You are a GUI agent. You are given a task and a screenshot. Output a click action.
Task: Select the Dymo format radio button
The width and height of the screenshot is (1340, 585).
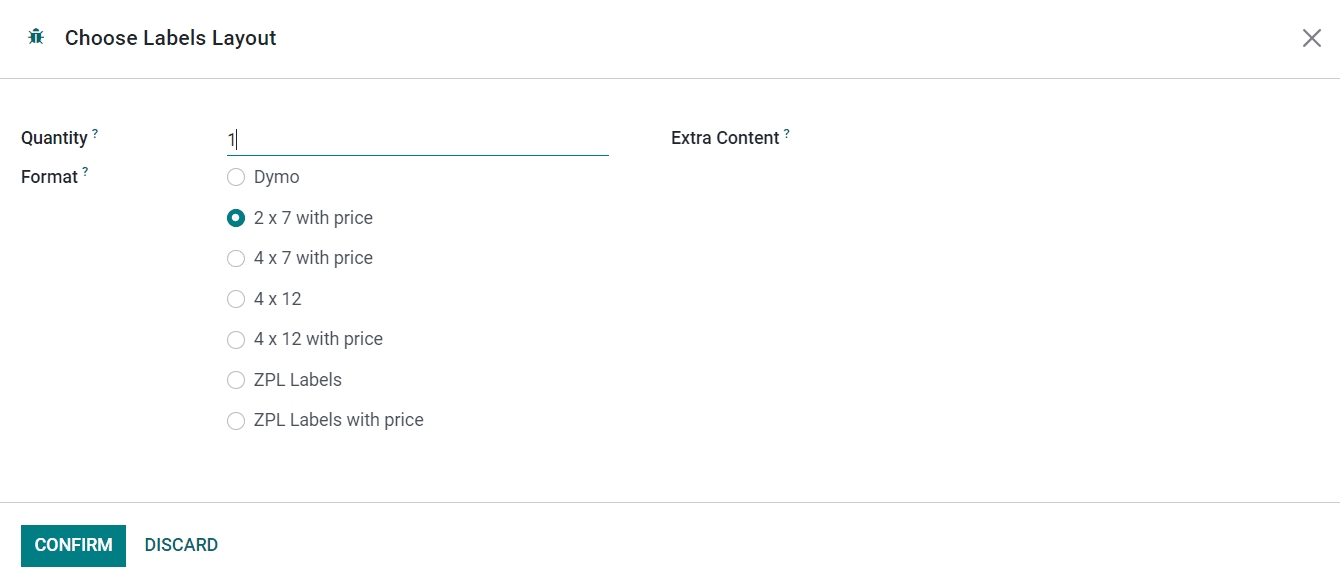[236, 177]
